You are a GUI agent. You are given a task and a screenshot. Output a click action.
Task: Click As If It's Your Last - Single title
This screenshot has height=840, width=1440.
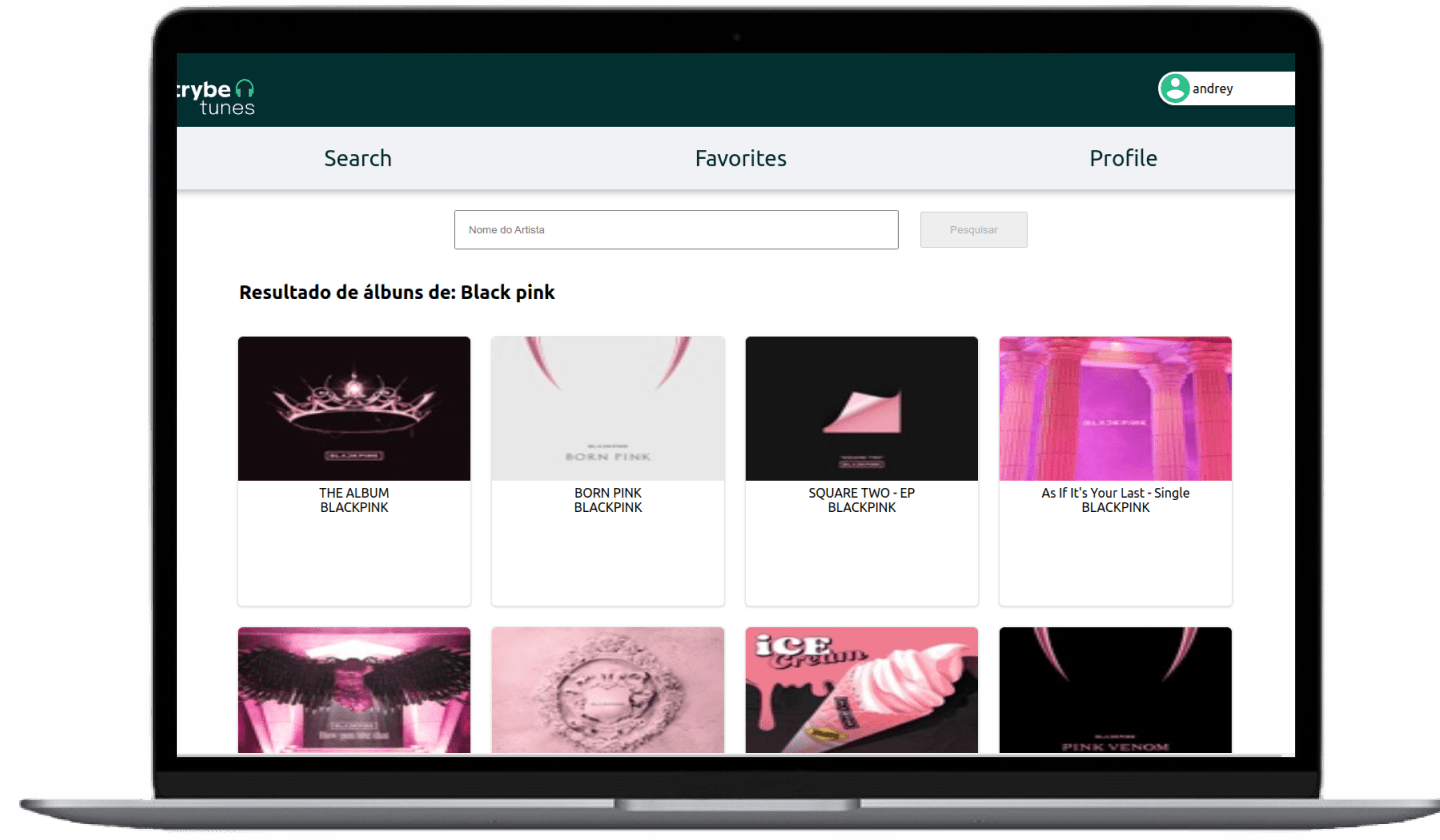point(1115,493)
